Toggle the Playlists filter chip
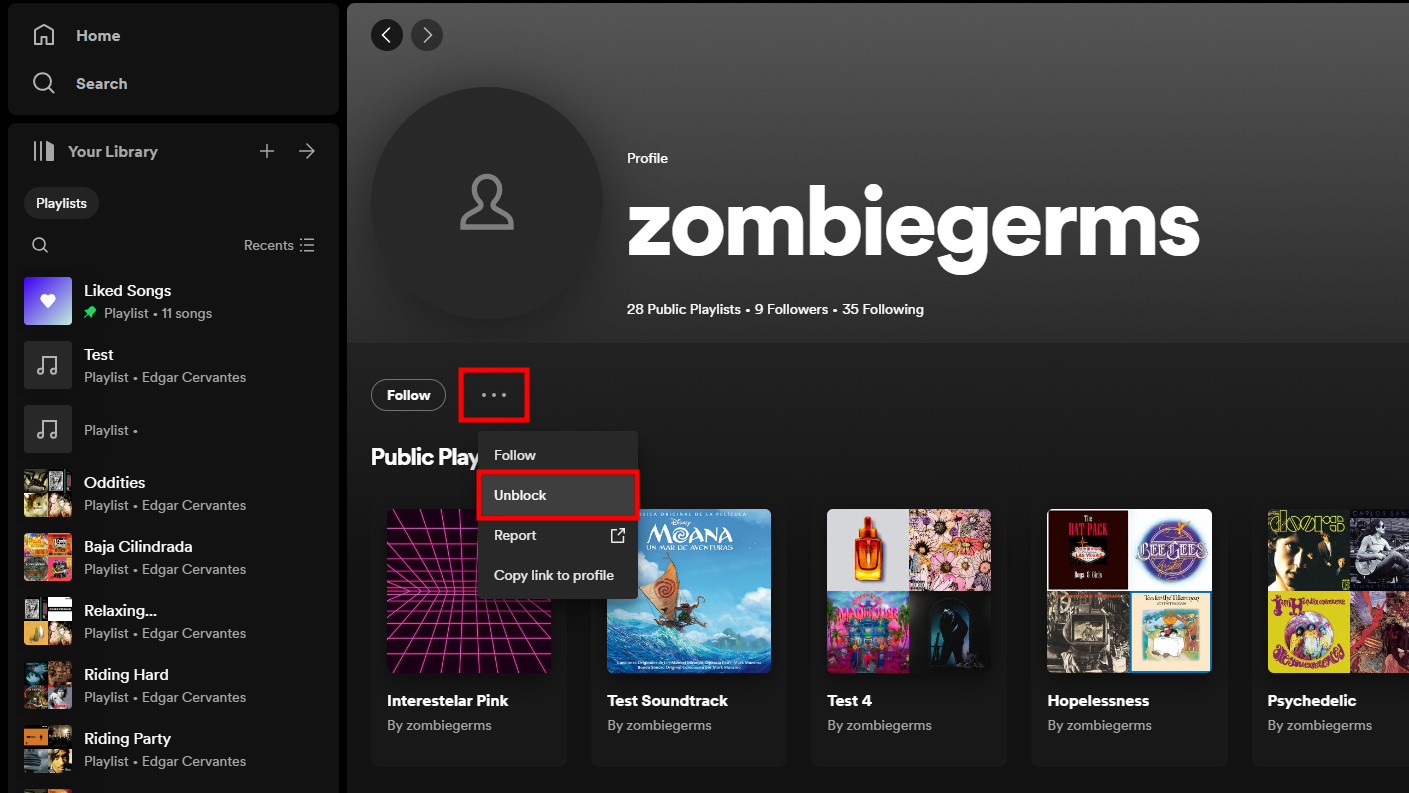This screenshot has width=1409, height=793. click(61, 203)
